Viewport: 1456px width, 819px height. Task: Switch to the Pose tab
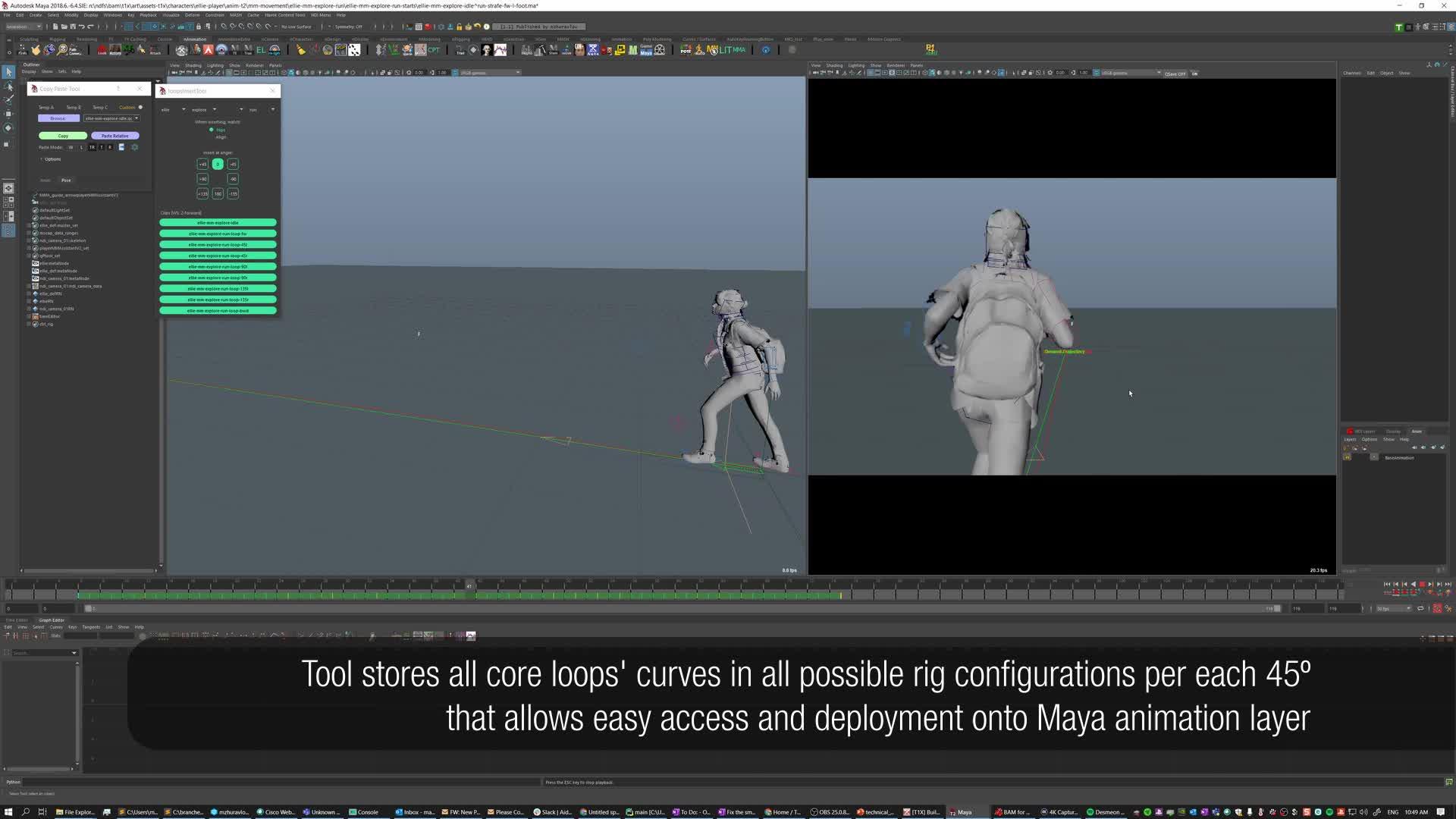(66, 180)
